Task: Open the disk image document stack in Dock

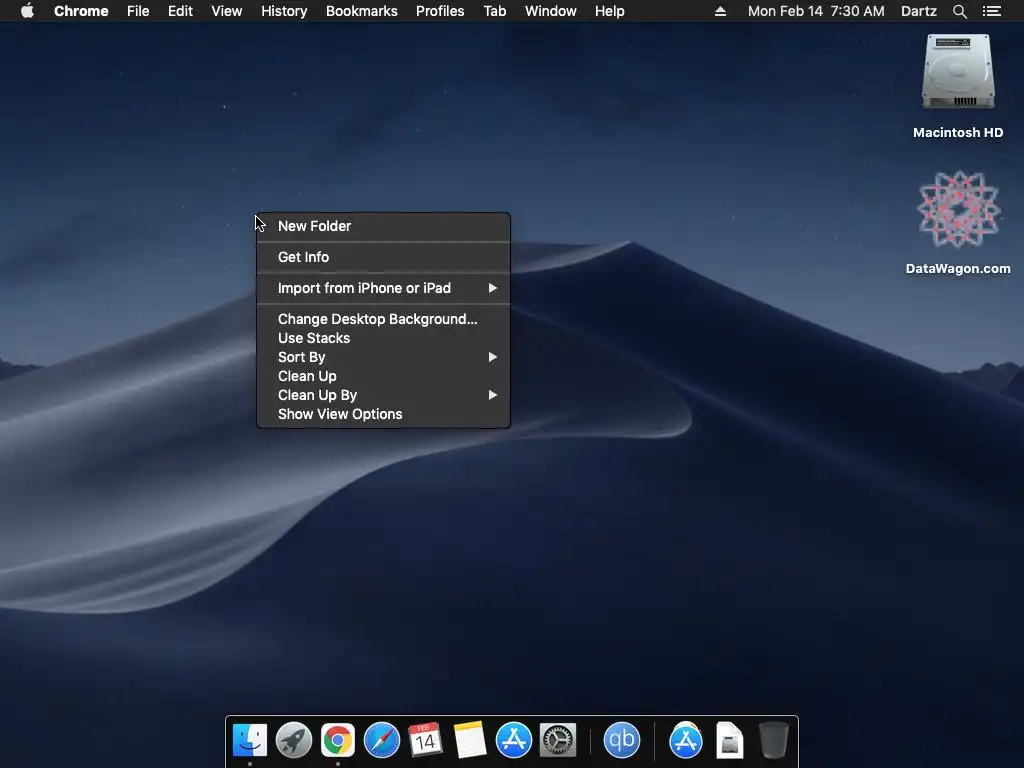Action: click(x=729, y=741)
